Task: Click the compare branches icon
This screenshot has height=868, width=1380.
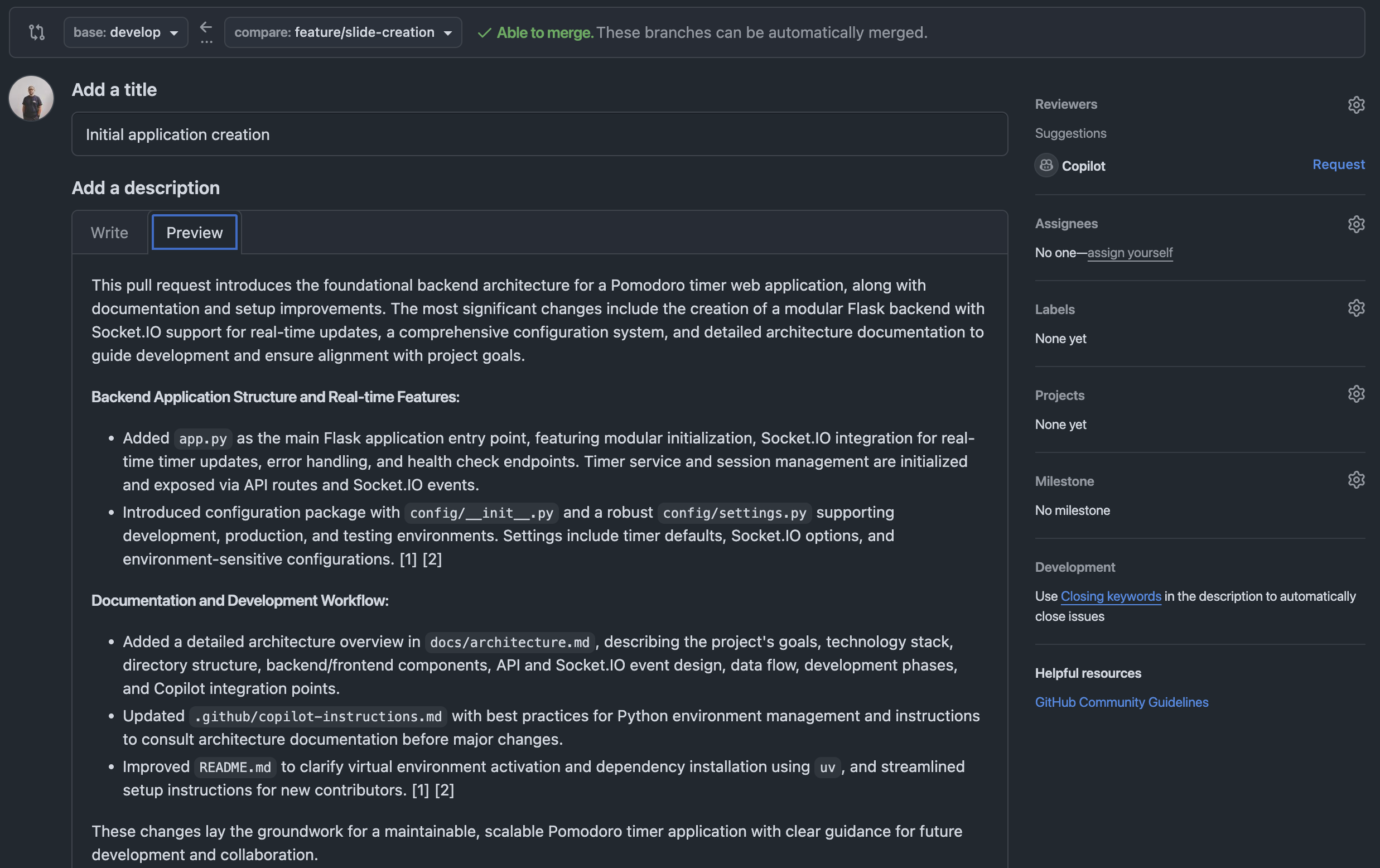Action: pyautogui.click(x=37, y=33)
